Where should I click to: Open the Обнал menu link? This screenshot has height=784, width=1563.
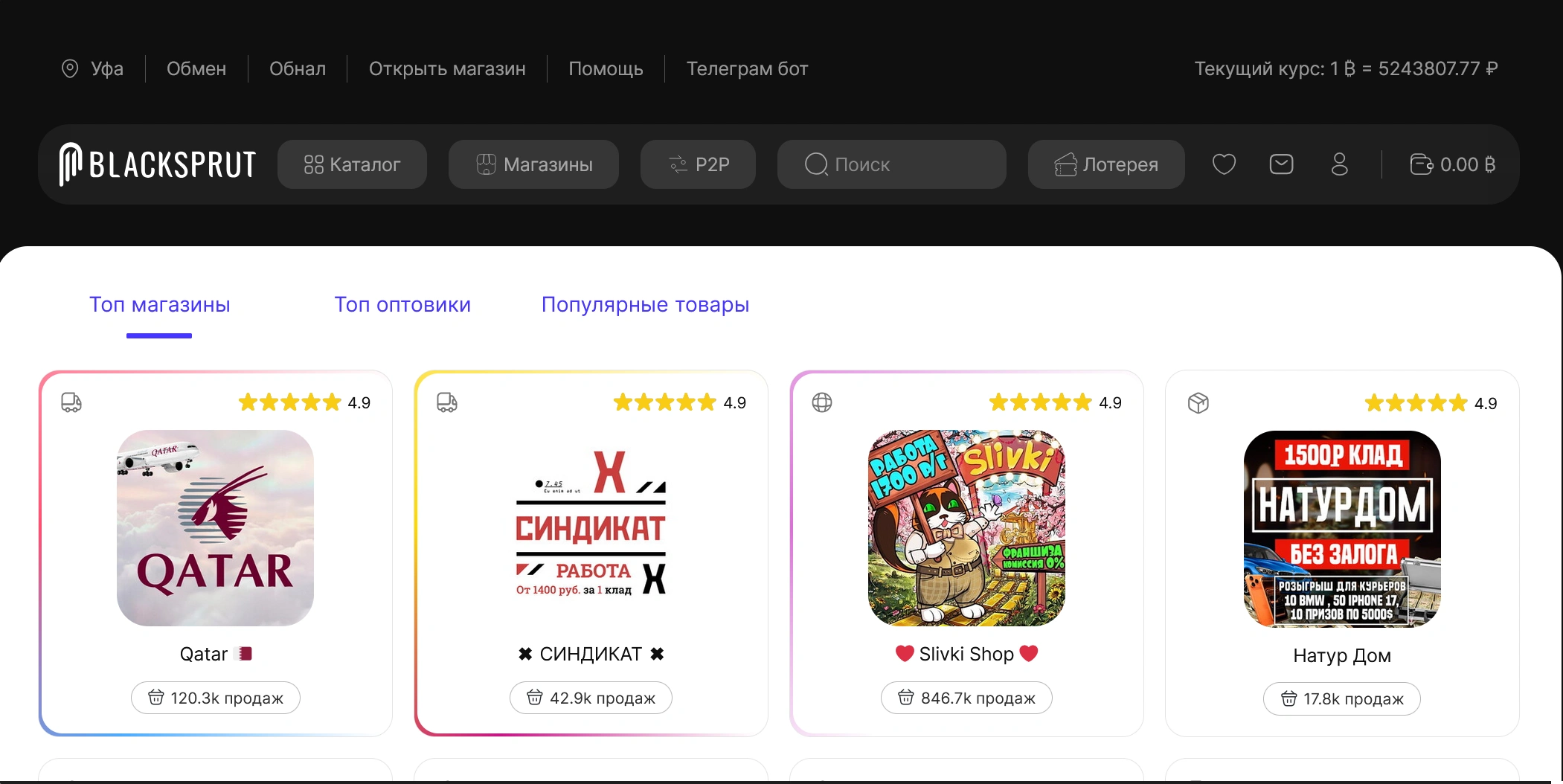[298, 68]
